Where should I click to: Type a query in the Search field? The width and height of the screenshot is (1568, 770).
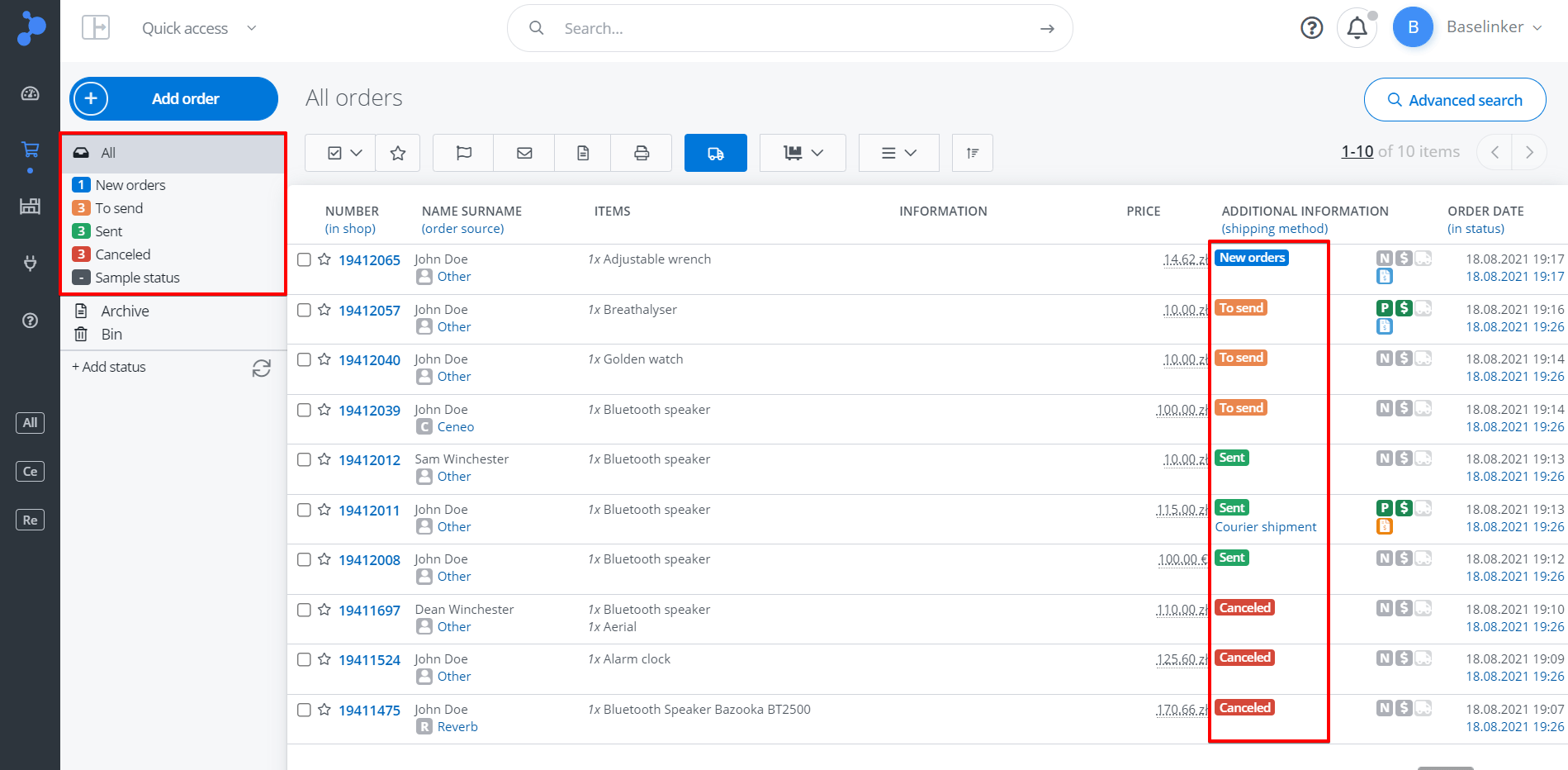[x=784, y=27]
